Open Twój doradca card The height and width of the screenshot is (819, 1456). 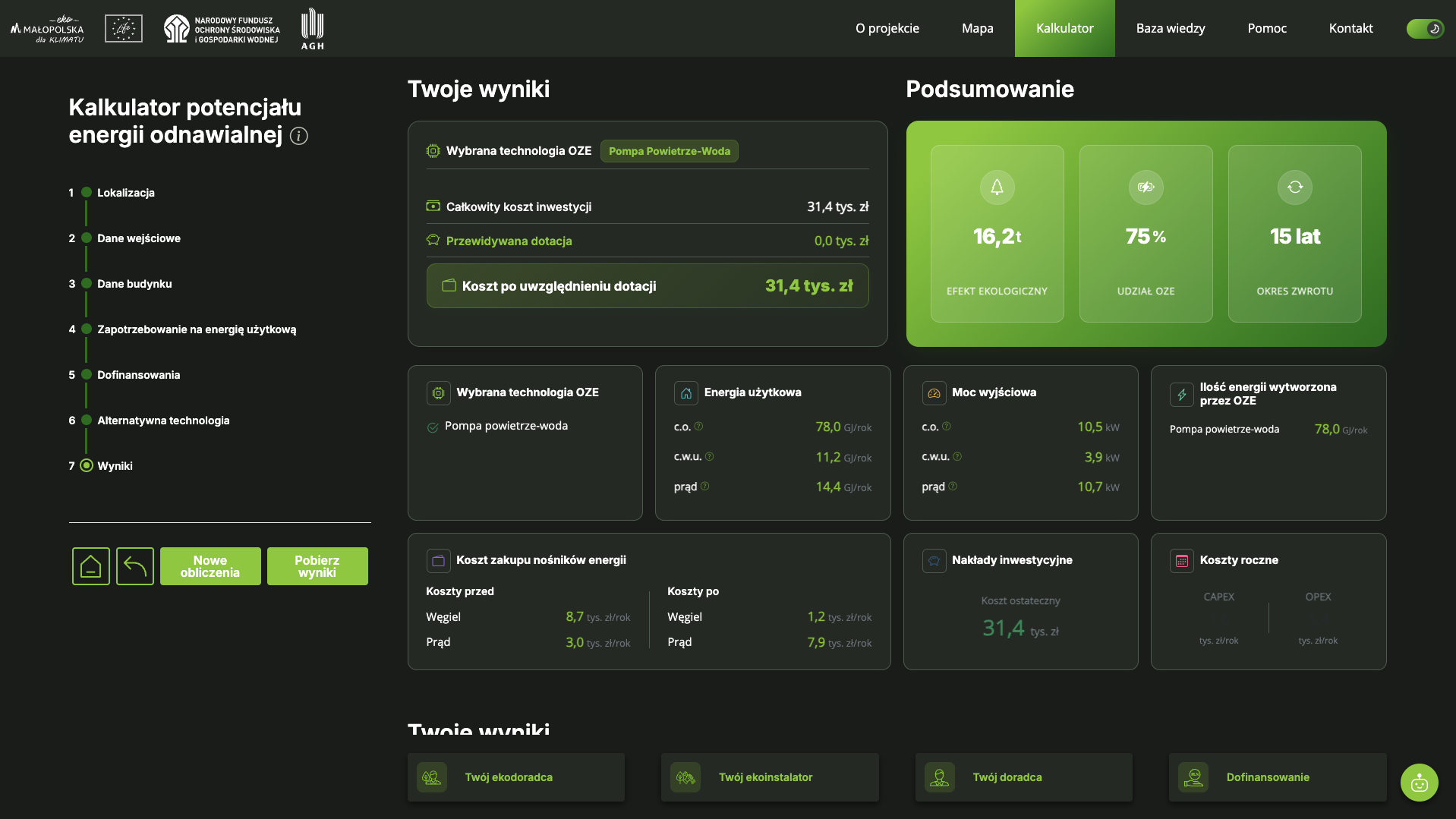click(1023, 777)
